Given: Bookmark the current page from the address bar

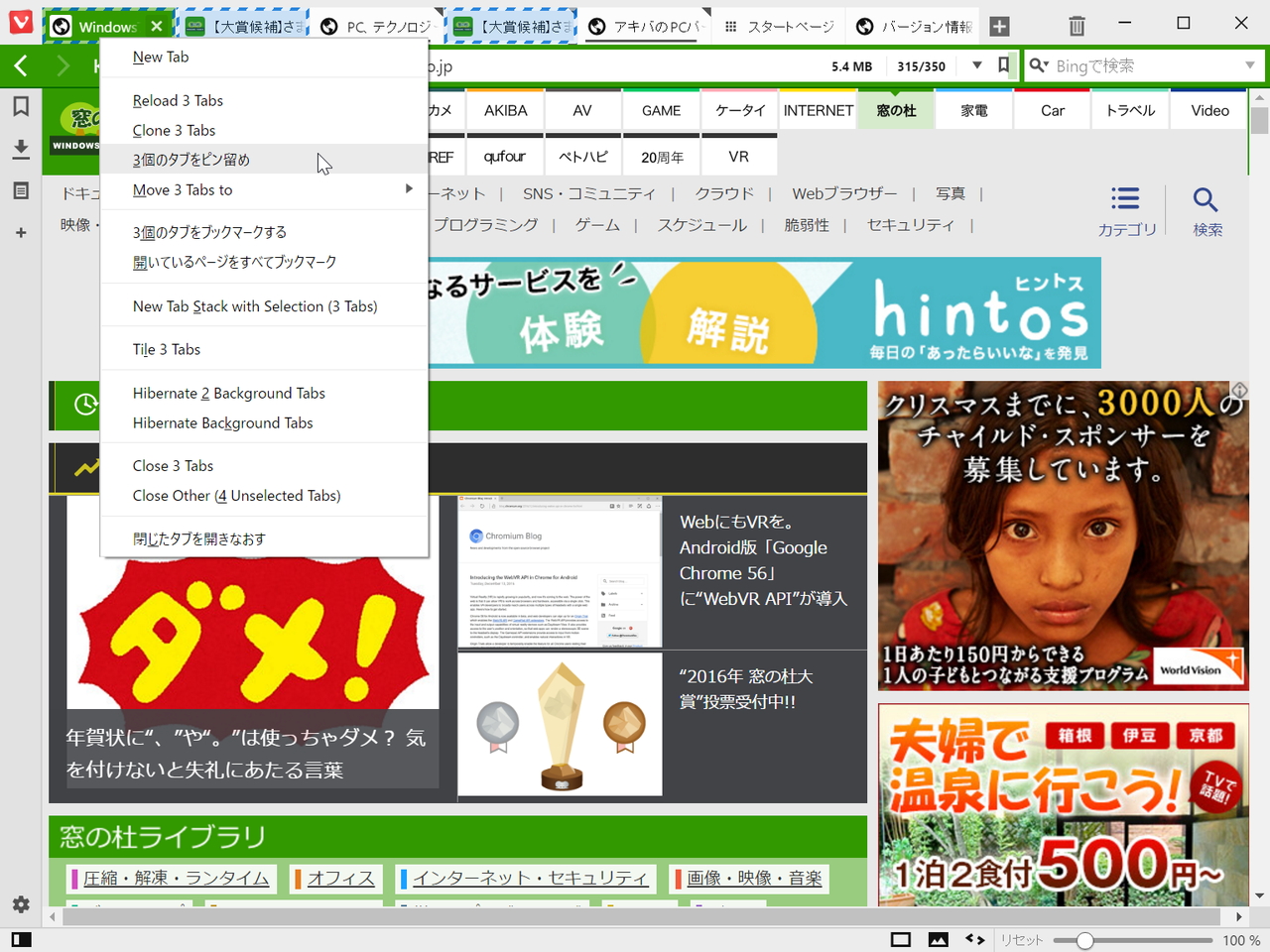Looking at the screenshot, I should [1003, 65].
